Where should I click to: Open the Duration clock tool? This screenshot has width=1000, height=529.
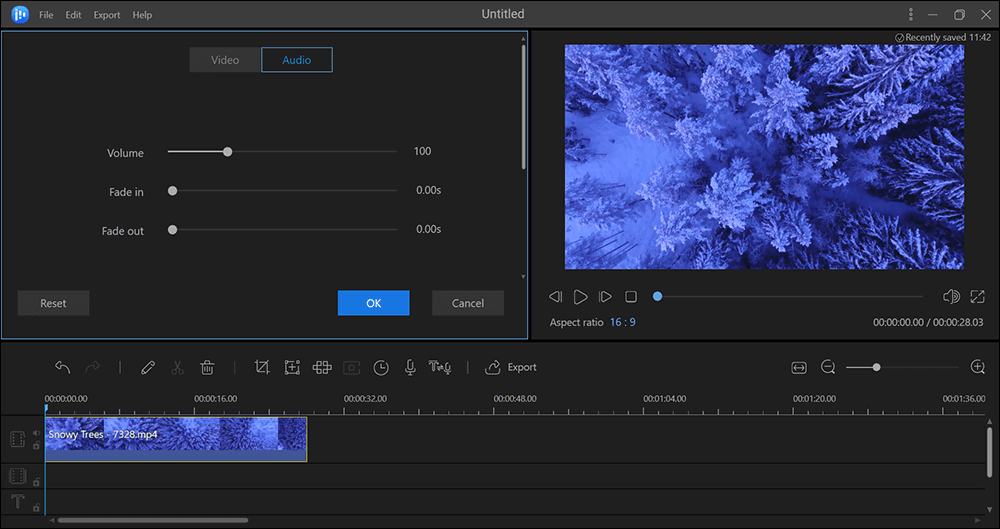(x=381, y=367)
